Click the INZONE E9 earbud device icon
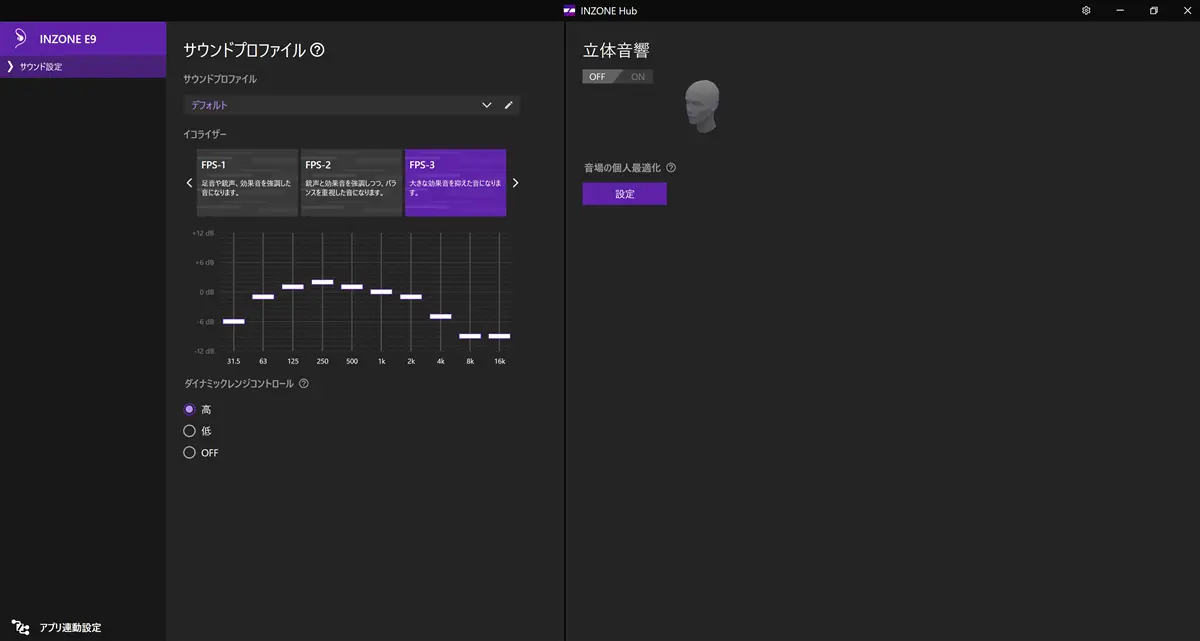The image size is (1200, 641). (x=20, y=39)
